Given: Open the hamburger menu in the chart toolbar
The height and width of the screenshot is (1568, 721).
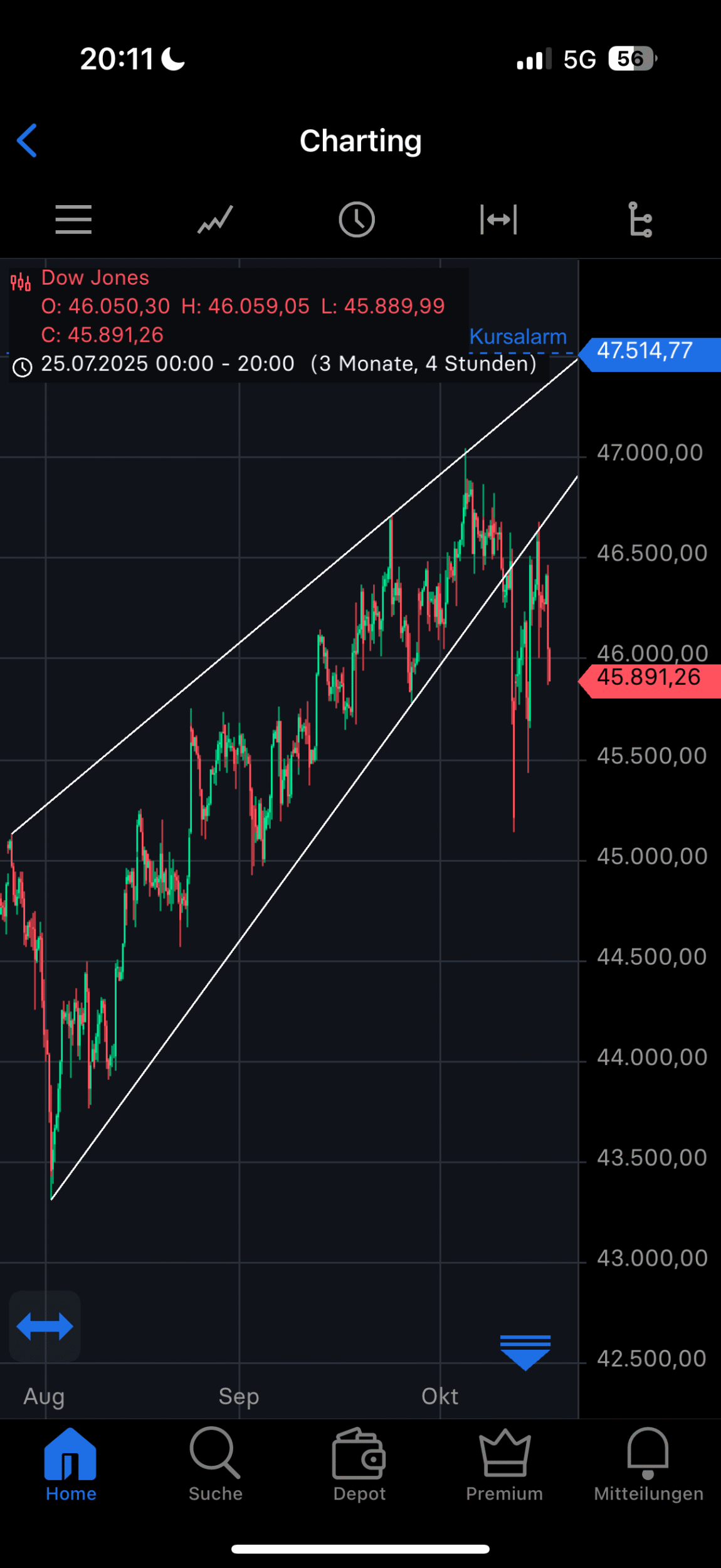Looking at the screenshot, I should pyautogui.click(x=73, y=220).
